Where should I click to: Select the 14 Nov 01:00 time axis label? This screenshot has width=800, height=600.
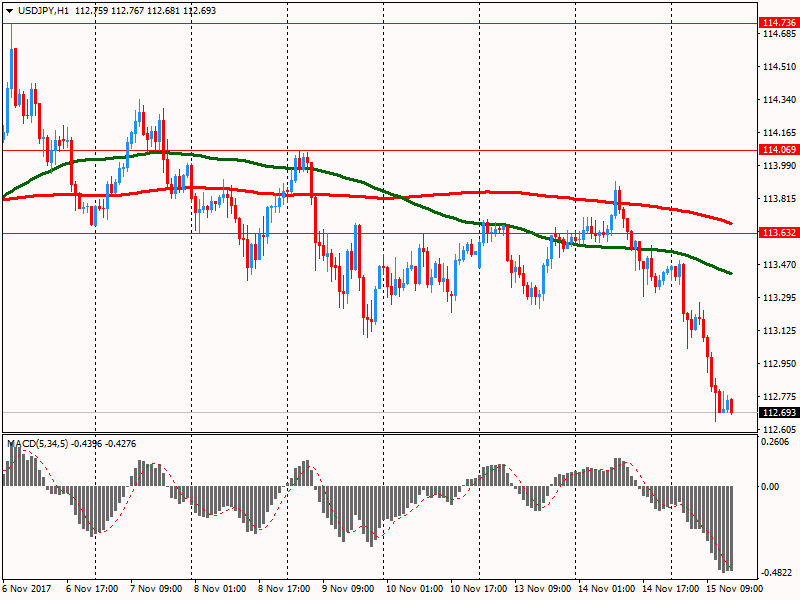(x=606, y=589)
